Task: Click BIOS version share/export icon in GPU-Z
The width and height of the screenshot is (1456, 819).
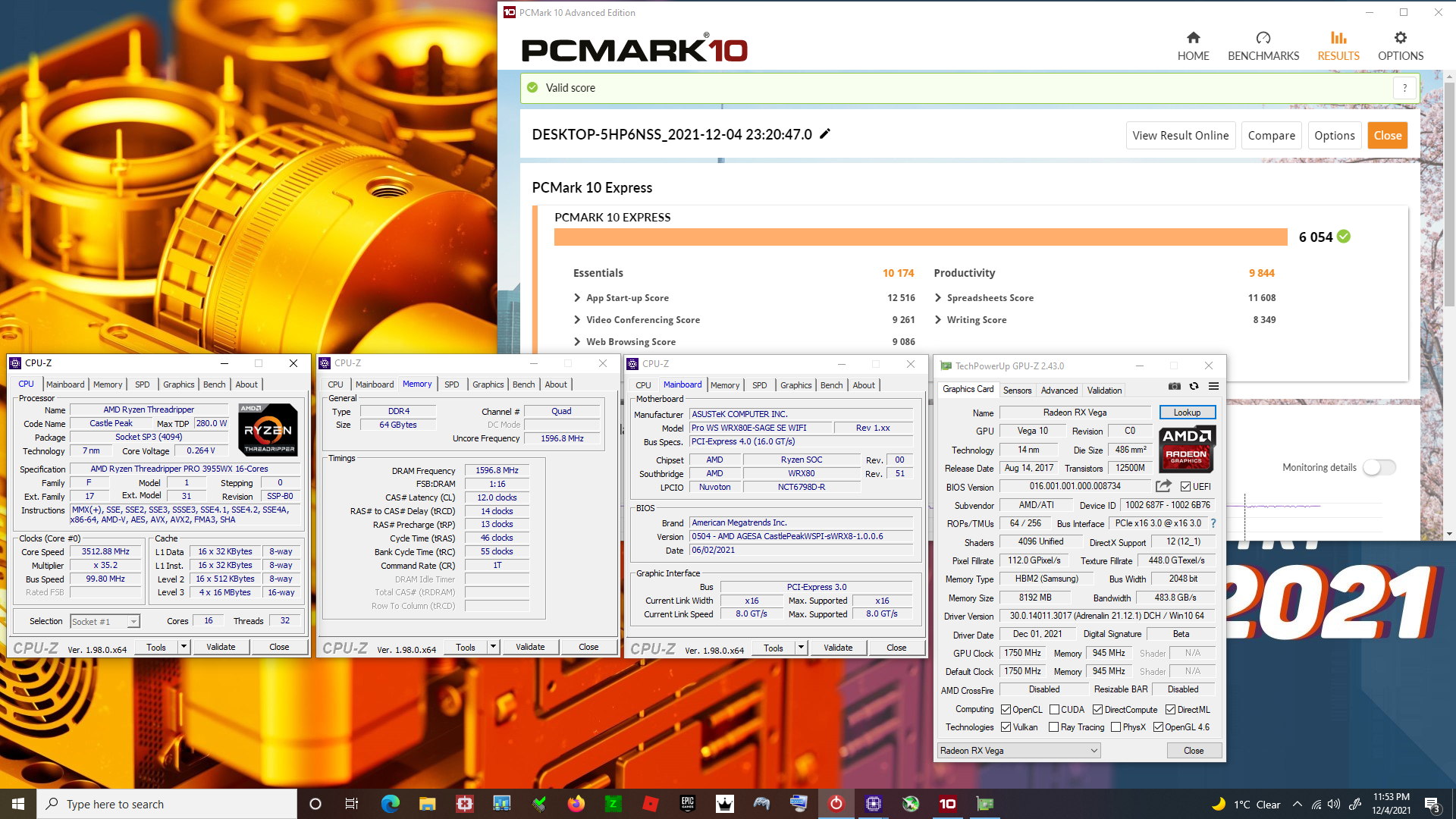Action: coord(1163,486)
